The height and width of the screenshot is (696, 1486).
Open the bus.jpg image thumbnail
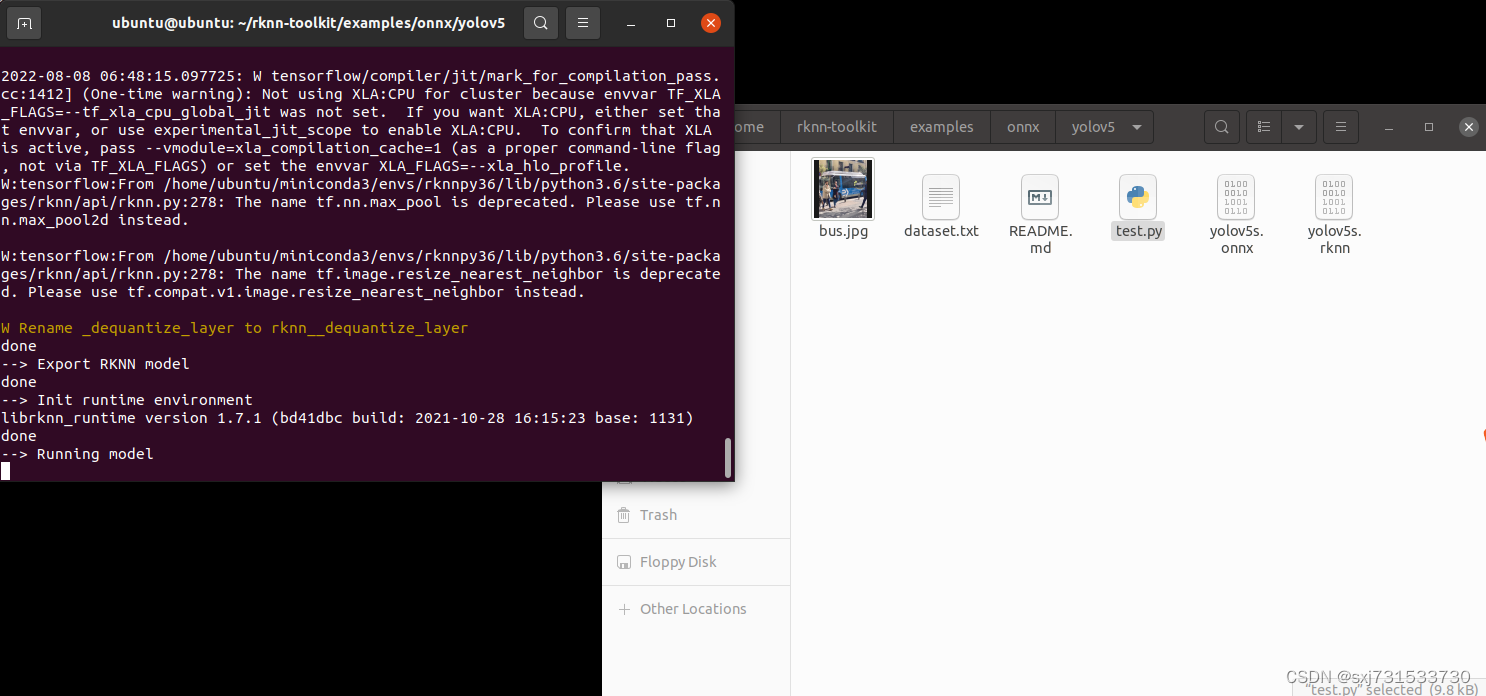(842, 188)
